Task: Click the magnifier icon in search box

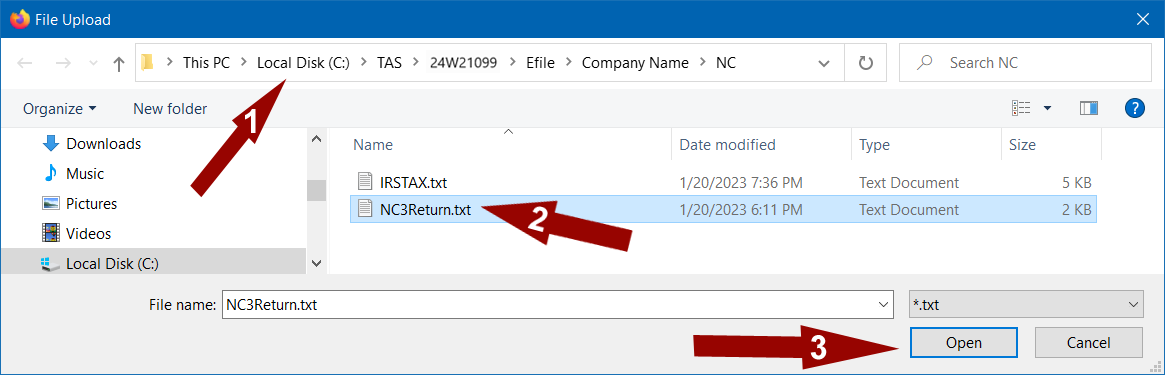Action: pyautogui.click(x=924, y=63)
